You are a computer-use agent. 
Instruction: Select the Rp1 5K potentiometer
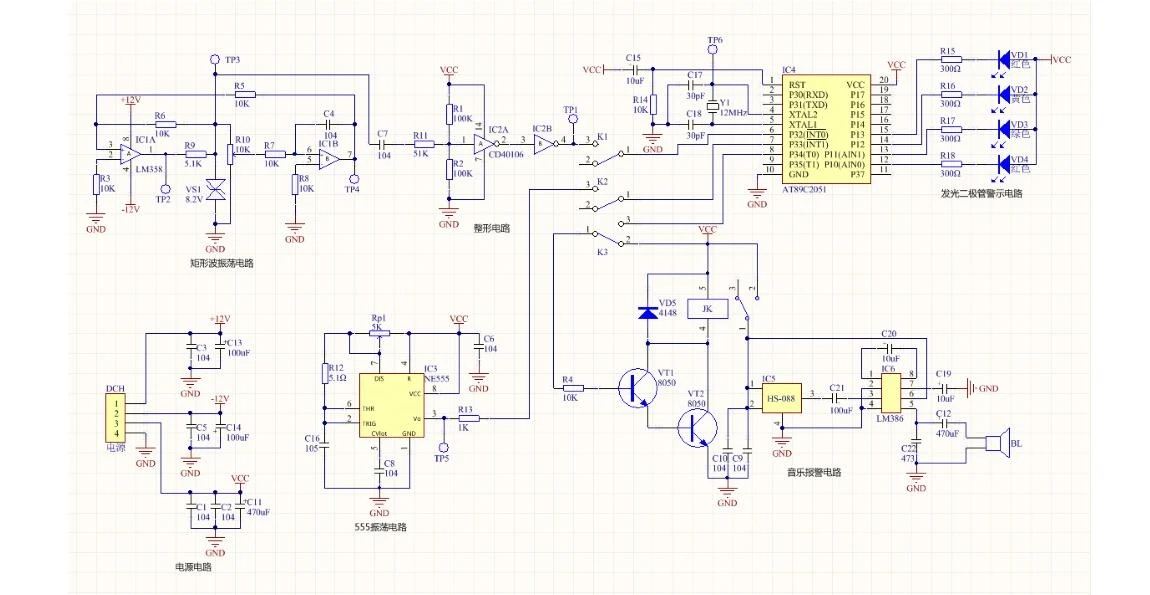click(x=378, y=332)
